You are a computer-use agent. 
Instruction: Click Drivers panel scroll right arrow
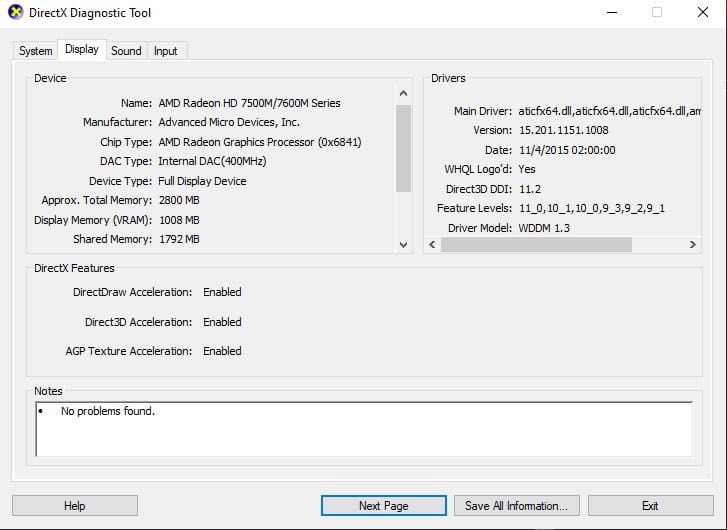693,244
